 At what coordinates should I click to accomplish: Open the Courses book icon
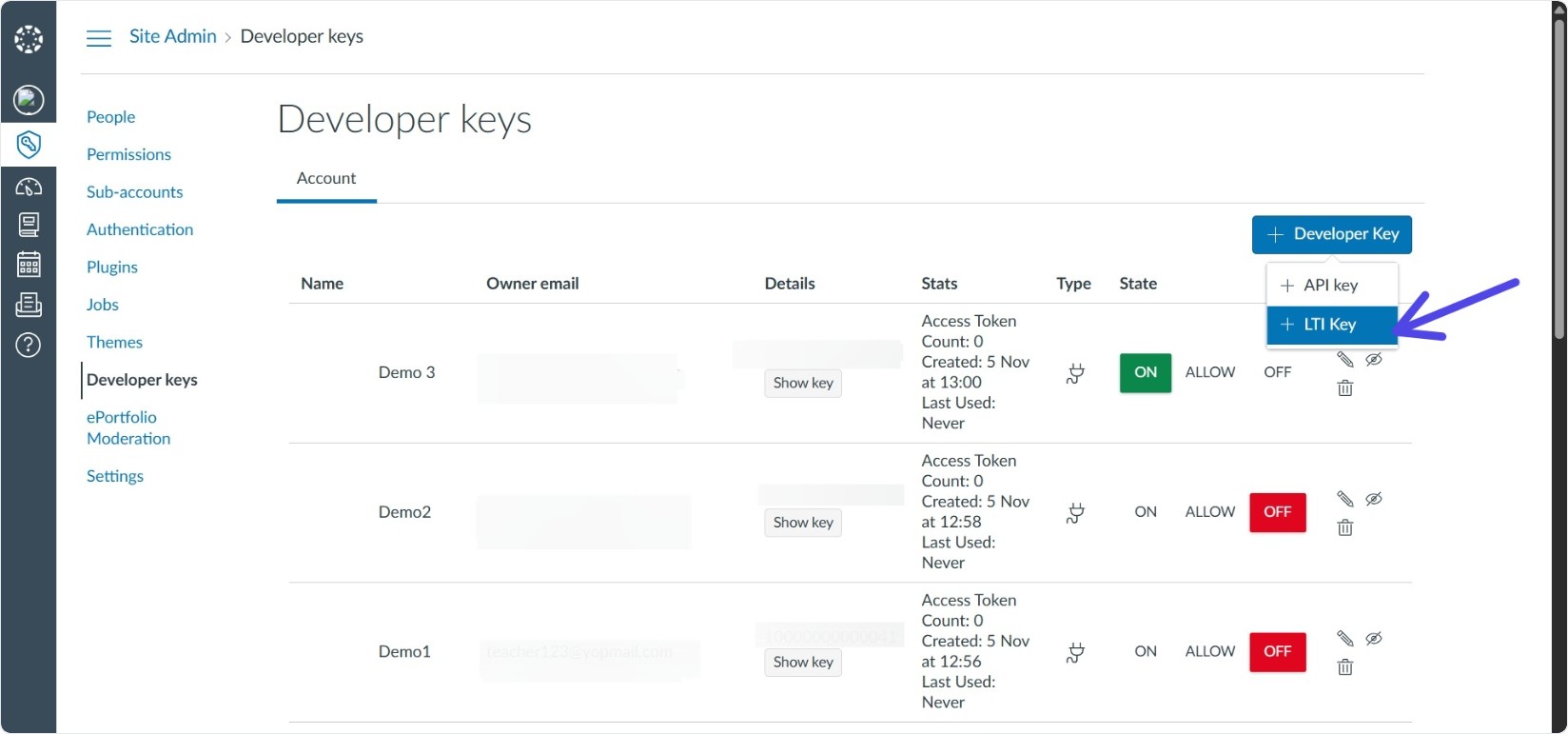[x=29, y=225]
